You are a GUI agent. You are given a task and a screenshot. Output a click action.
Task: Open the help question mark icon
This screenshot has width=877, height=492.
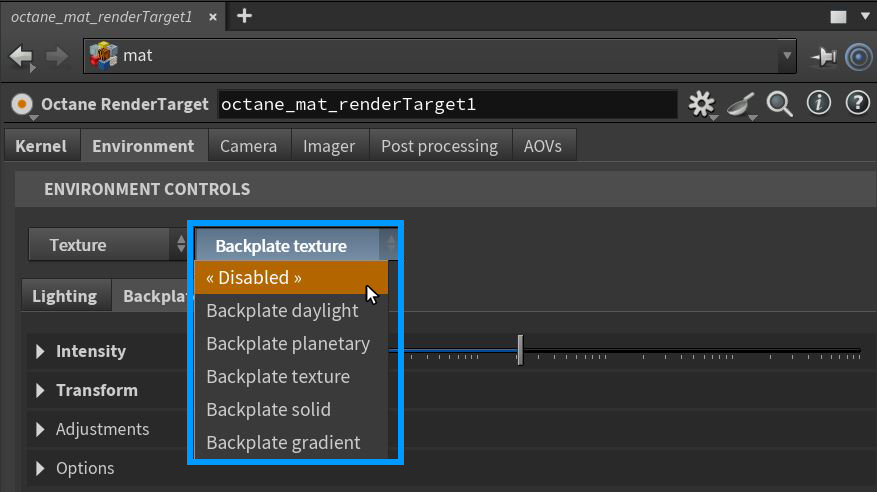tap(857, 103)
